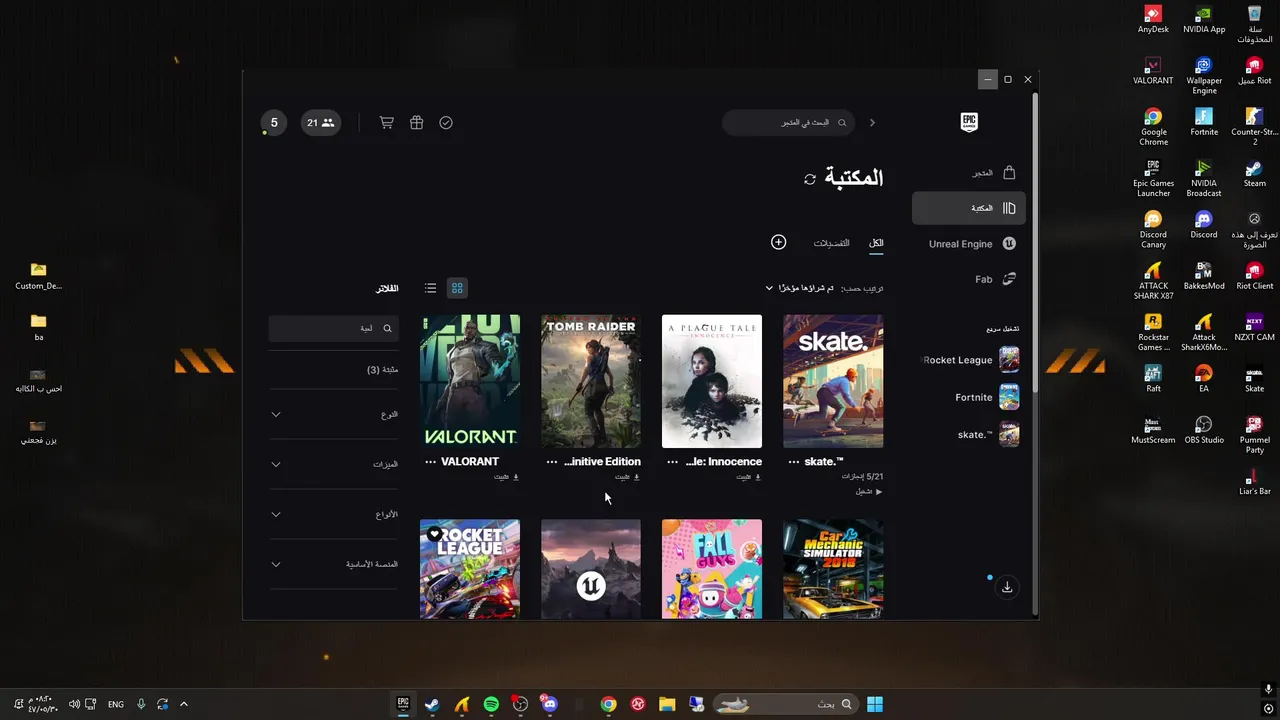Click the NVIDIA Broadcast desktop shortcut

click(x=1204, y=178)
